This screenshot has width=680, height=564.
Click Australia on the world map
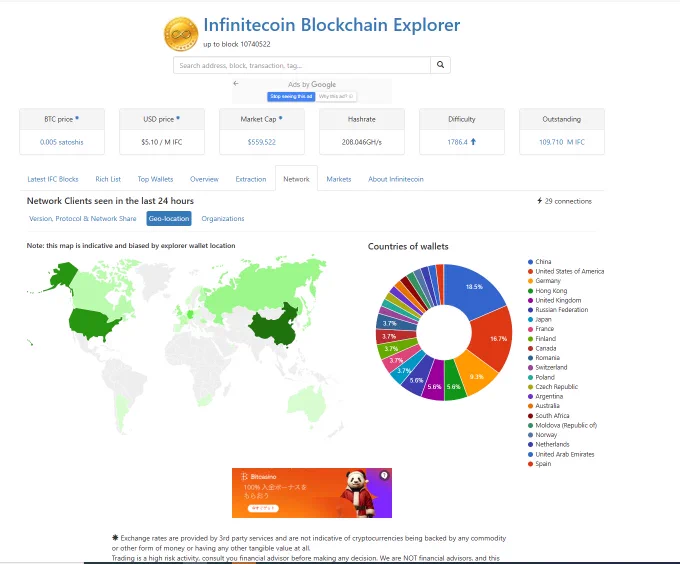pyautogui.click(x=308, y=402)
